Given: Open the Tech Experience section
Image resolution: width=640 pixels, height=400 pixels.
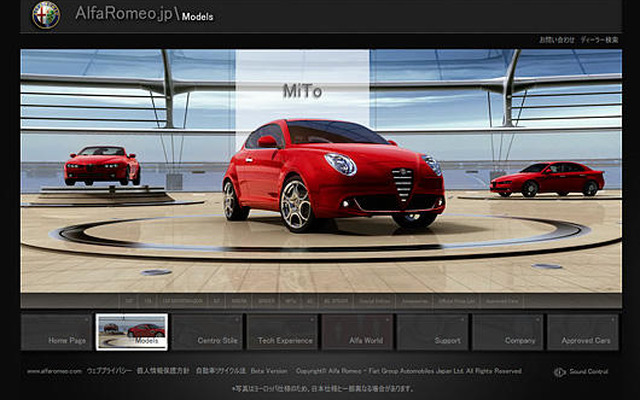Looking at the screenshot, I should [x=282, y=332].
